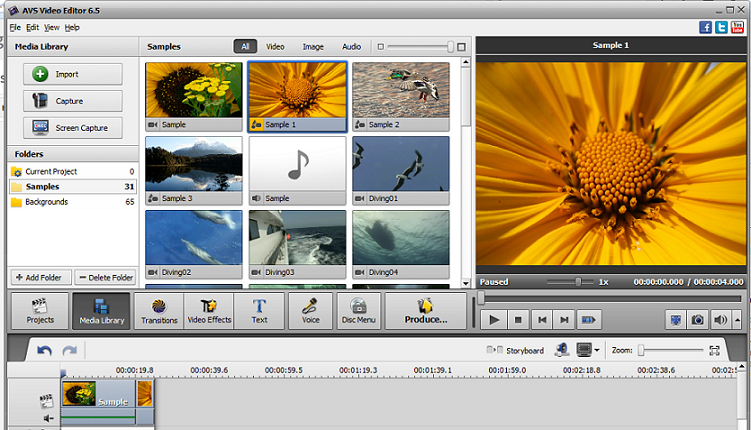Select the Backgrounds folder

tap(47, 202)
